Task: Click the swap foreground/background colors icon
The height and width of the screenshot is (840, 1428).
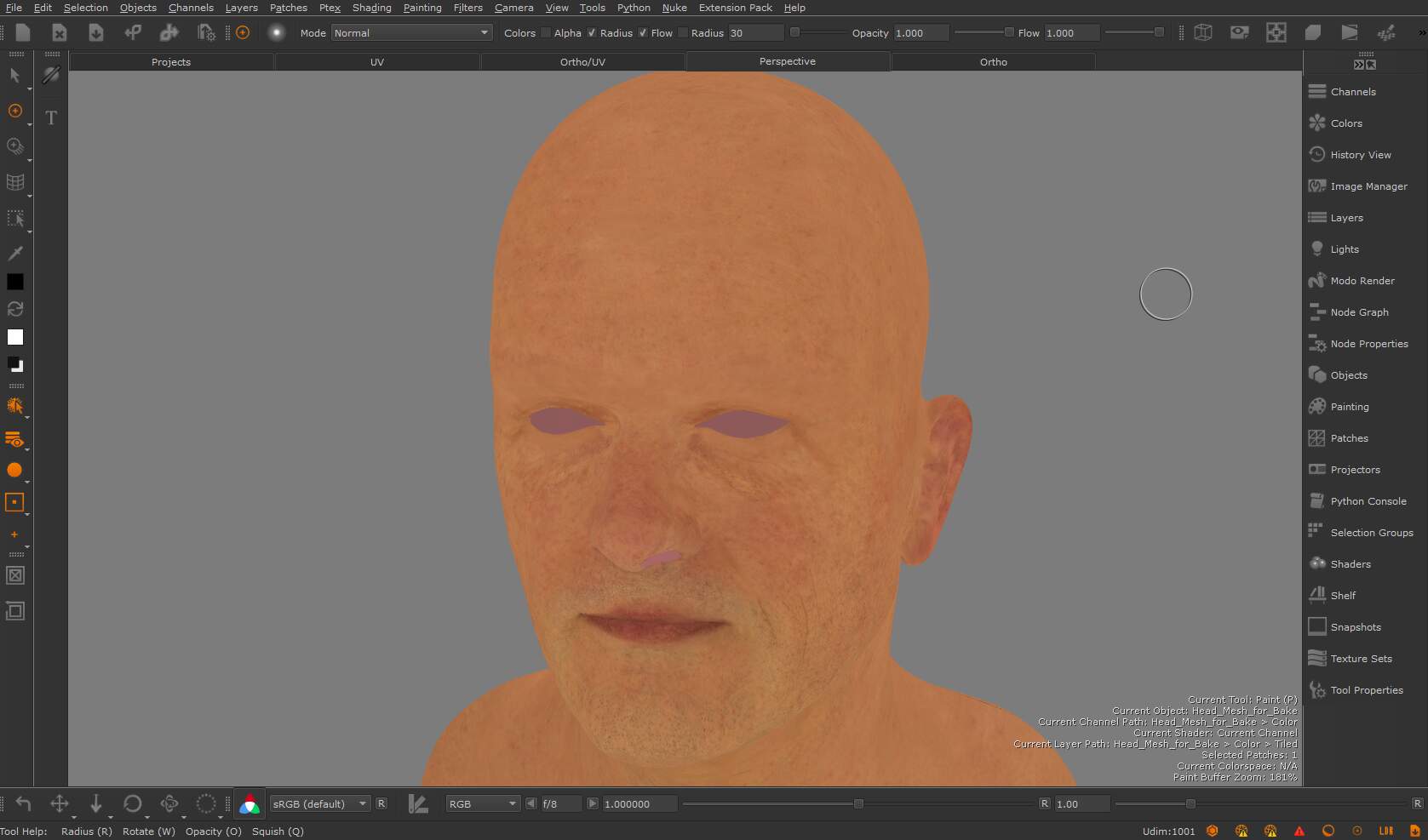Action: (x=14, y=309)
